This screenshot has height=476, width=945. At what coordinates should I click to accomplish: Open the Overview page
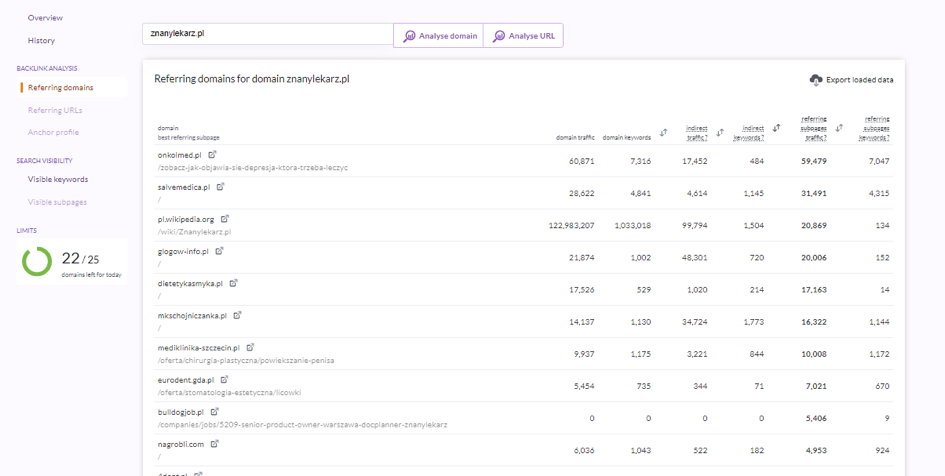[x=45, y=18]
